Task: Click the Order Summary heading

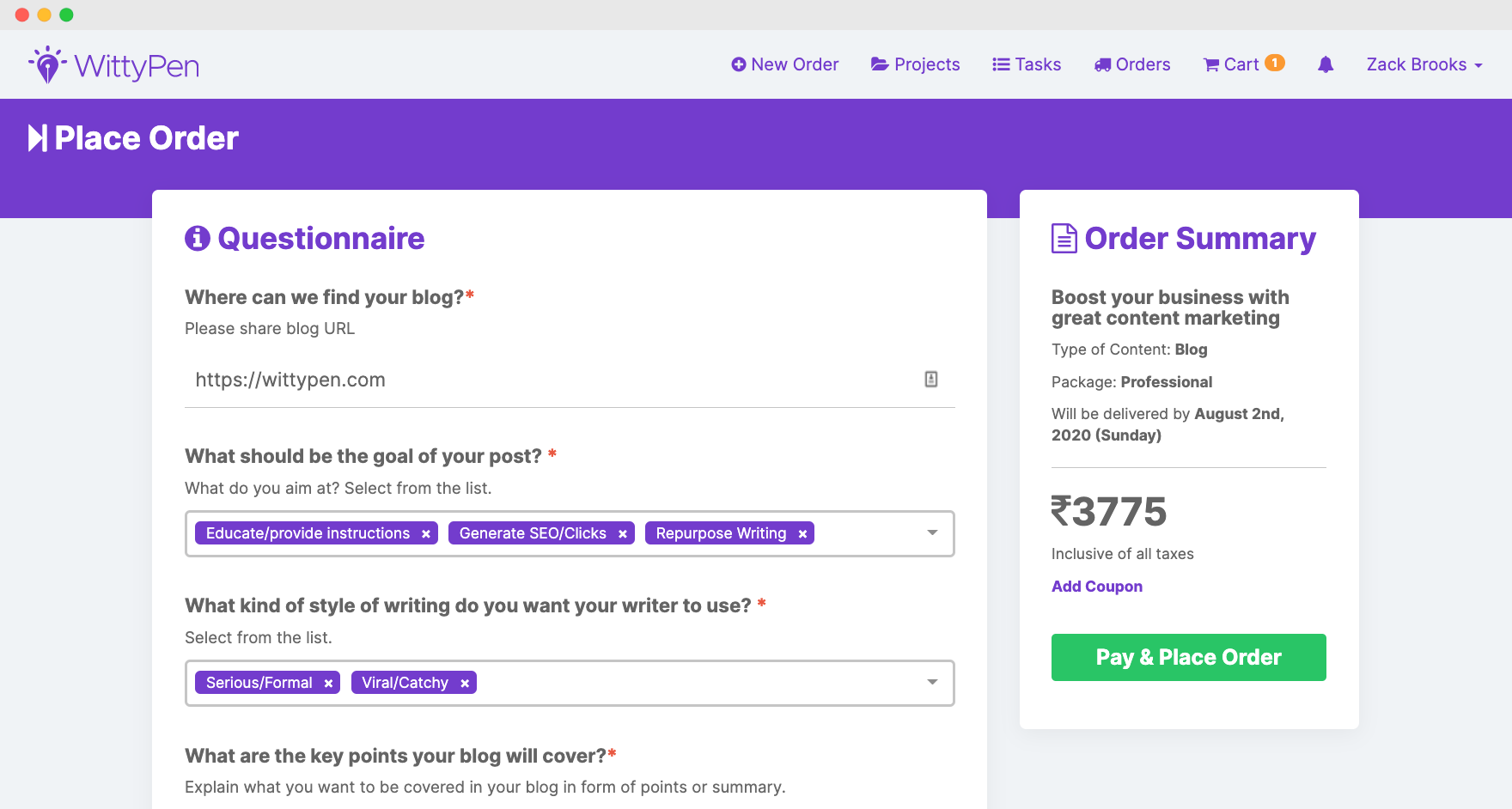Action: 1200,239
